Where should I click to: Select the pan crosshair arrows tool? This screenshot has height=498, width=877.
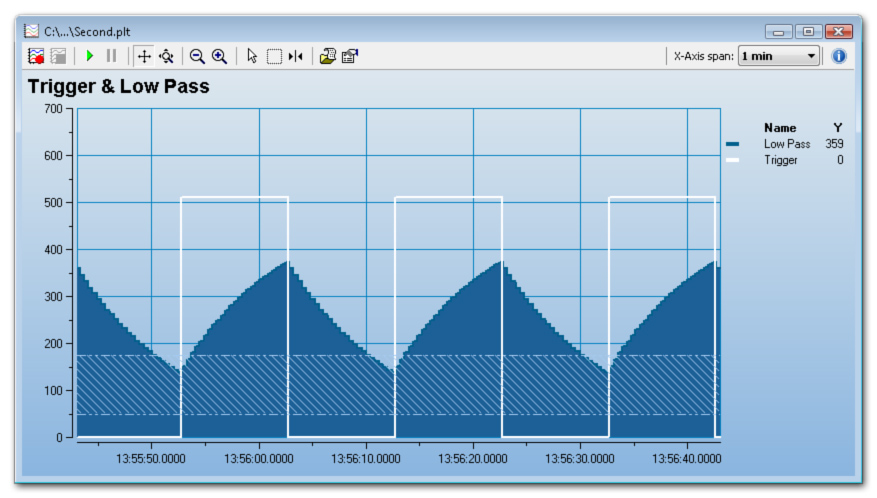pos(145,56)
